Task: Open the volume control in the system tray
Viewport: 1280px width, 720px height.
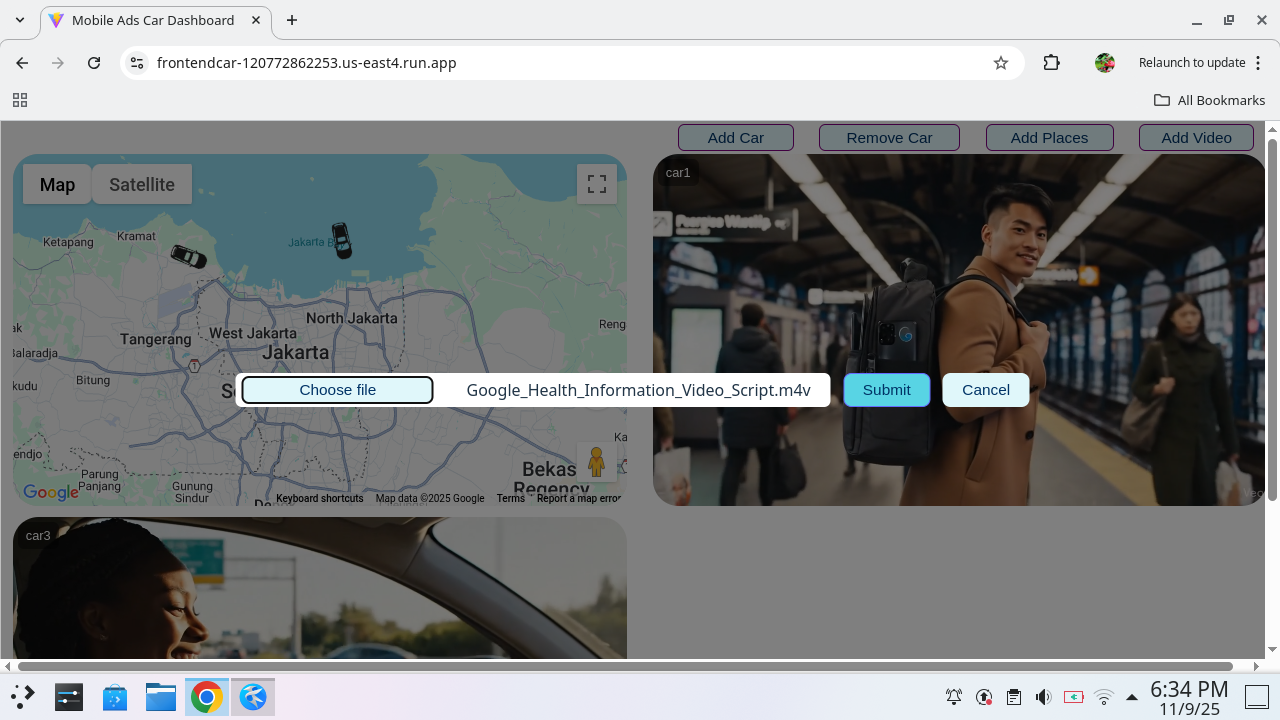Action: [1043, 696]
